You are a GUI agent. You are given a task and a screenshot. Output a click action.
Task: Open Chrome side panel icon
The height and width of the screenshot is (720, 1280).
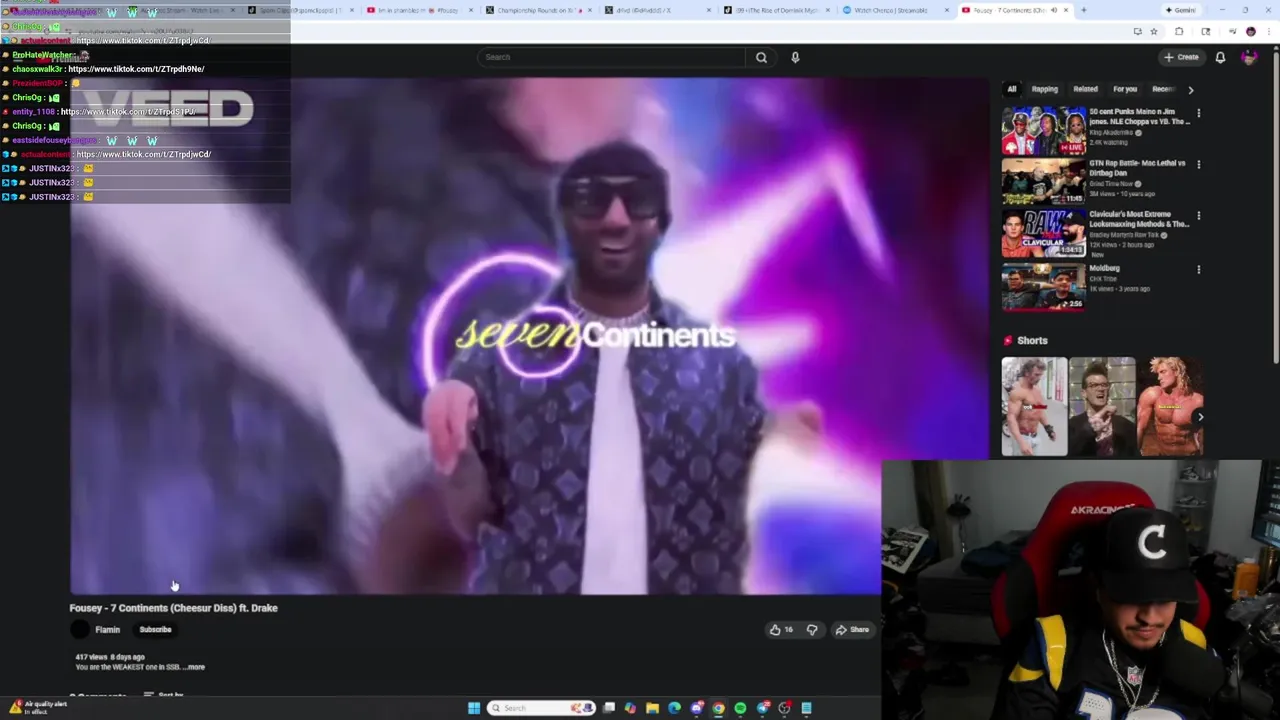coord(1205,31)
